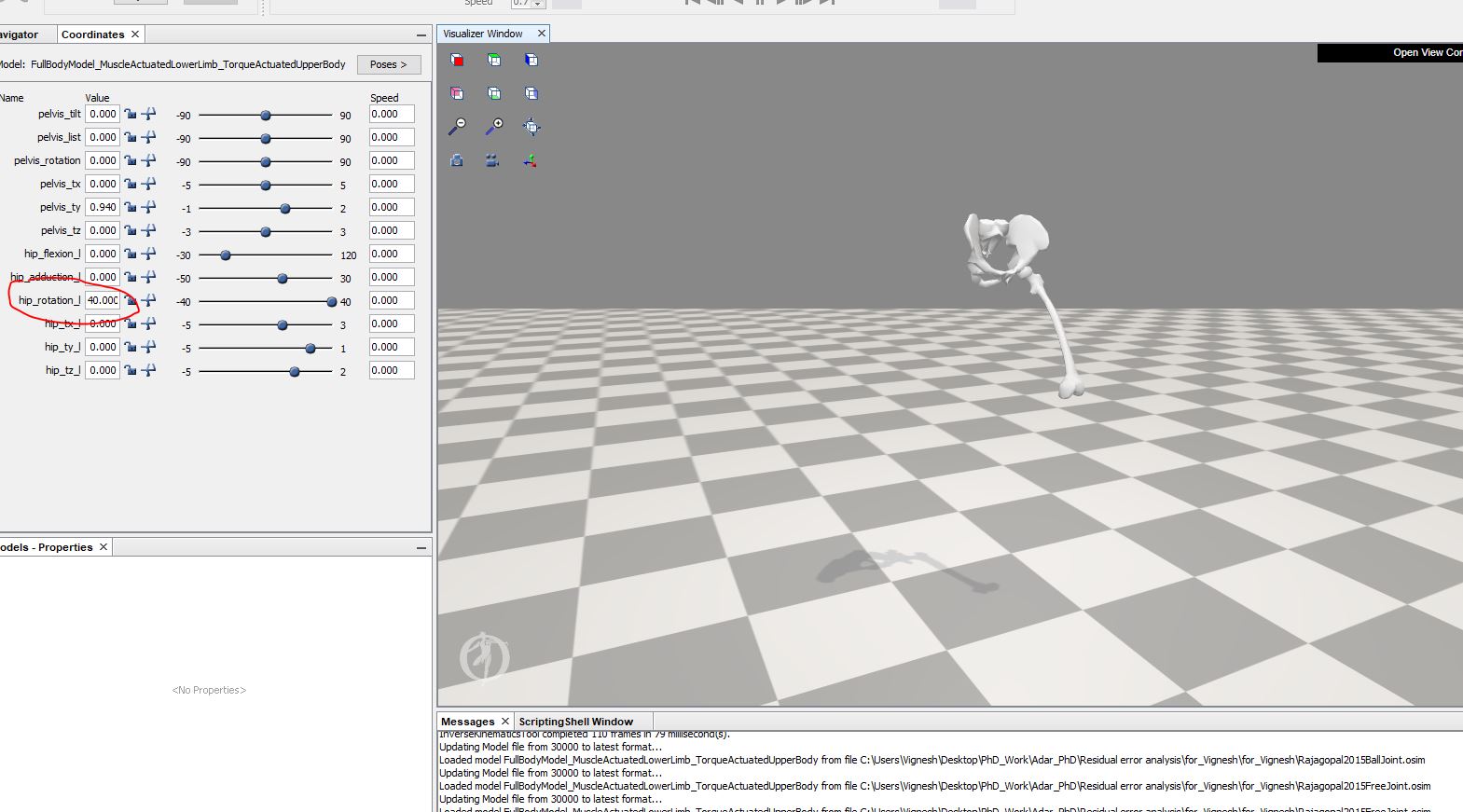The width and height of the screenshot is (1463, 812).
Task: Toggle clamp icon for hip_rotation_l
Action: [148, 300]
